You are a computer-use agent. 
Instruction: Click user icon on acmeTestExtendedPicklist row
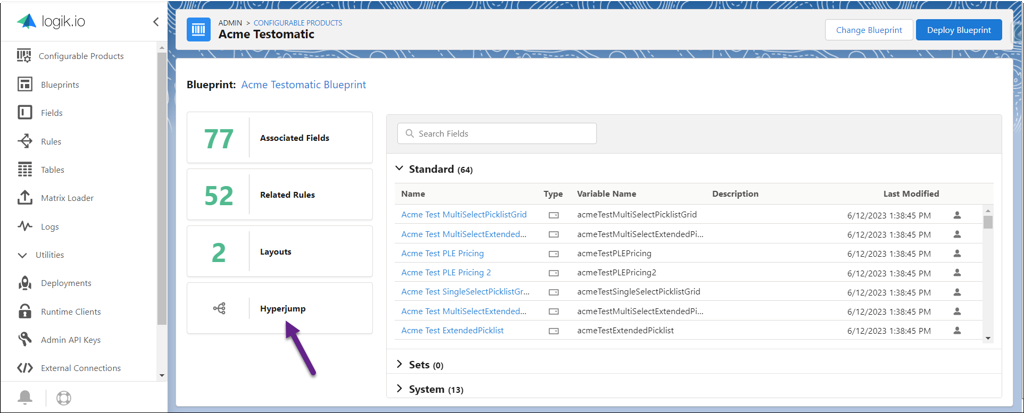pos(957,330)
